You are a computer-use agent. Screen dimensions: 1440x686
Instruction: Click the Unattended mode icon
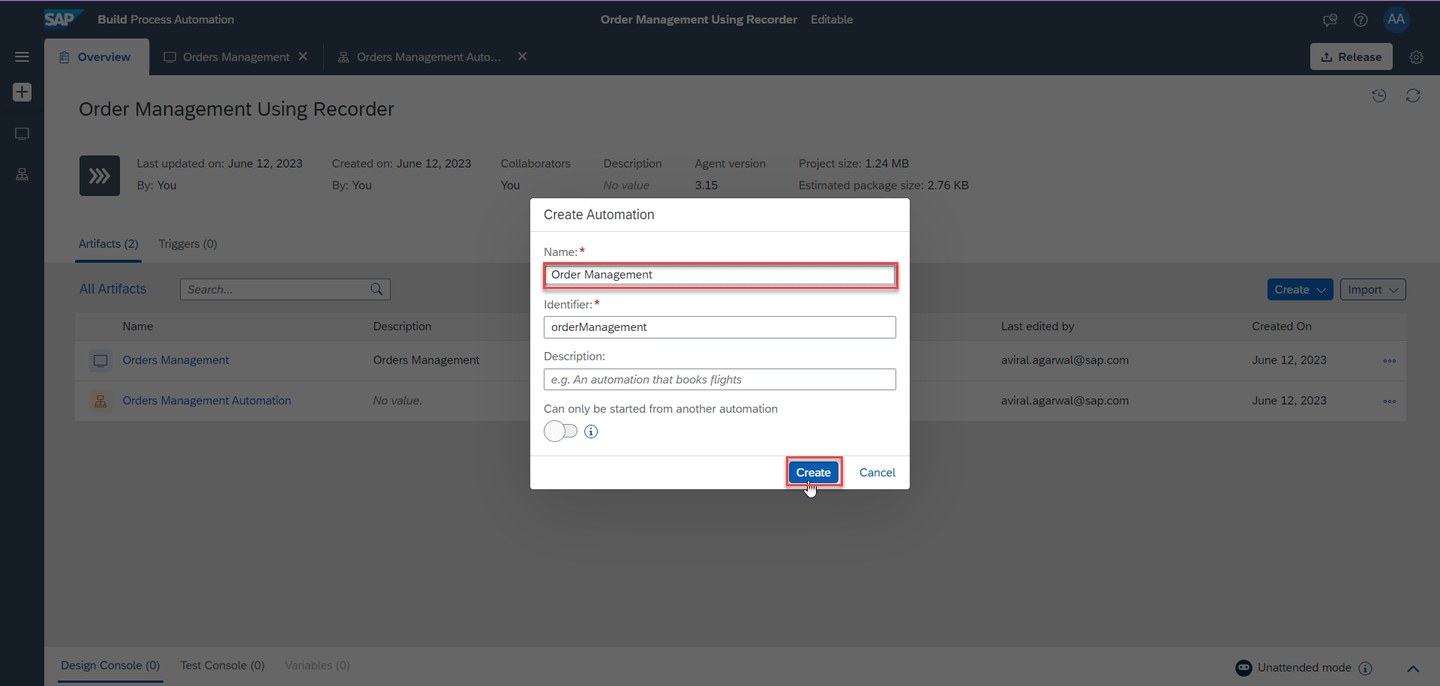[x=1244, y=668]
